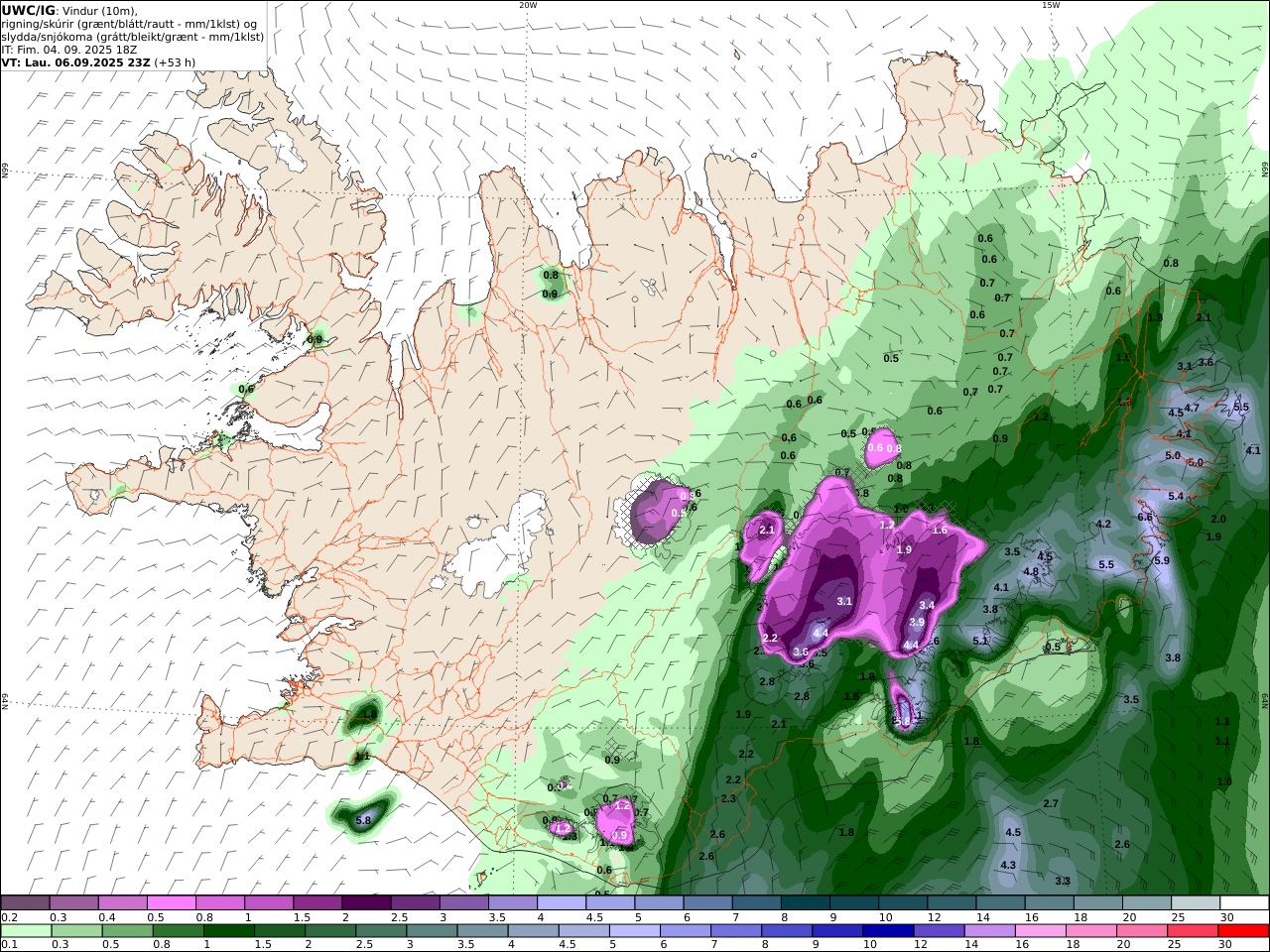Click the '15W' longitude label

coord(1050,5)
